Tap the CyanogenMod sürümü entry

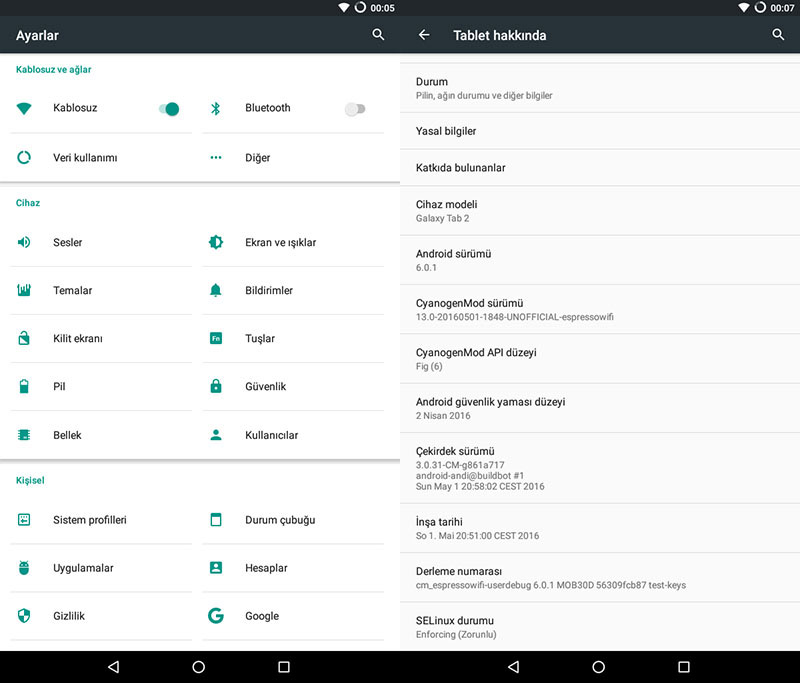pyautogui.click(x=600, y=309)
